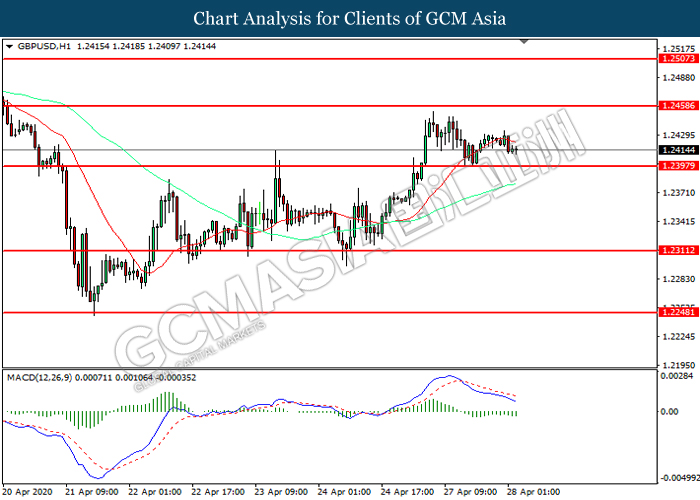Click the 20 Apr 2020 date label
This screenshot has width=700, height=500.
[28, 492]
